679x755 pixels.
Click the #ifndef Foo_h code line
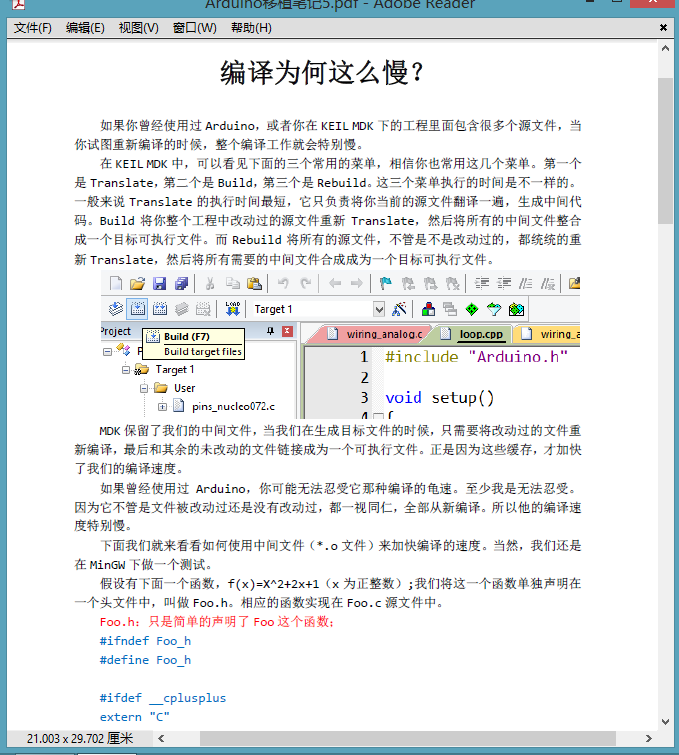(145, 641)
